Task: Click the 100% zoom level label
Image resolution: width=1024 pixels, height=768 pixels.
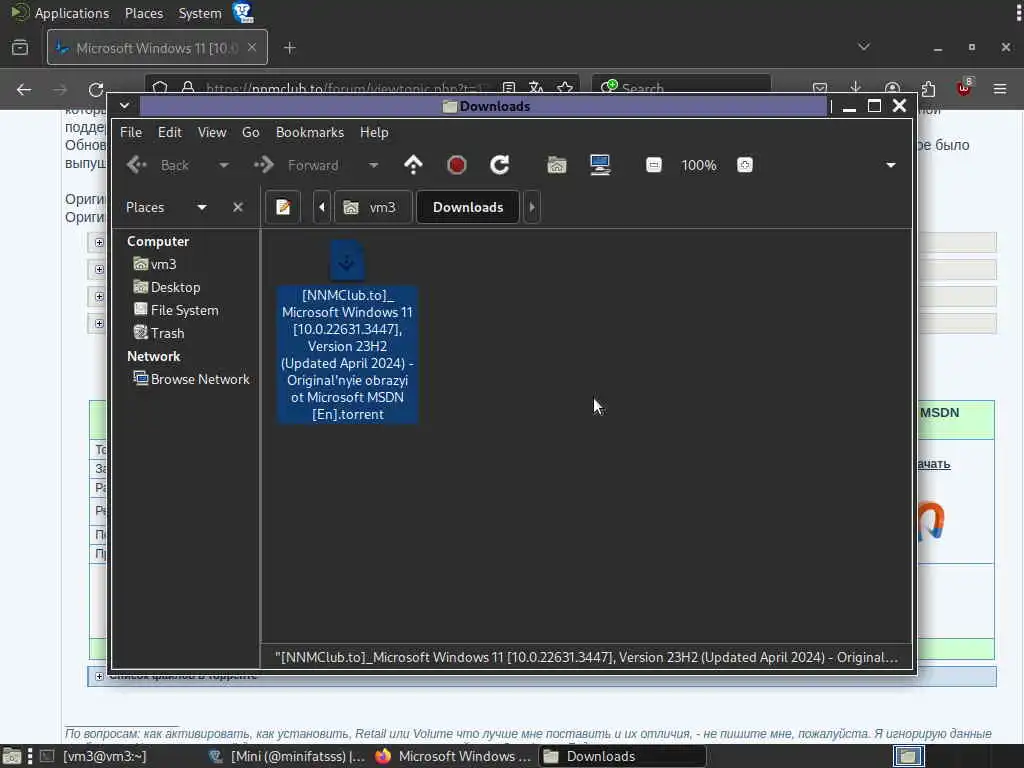Action: point(699,165)
